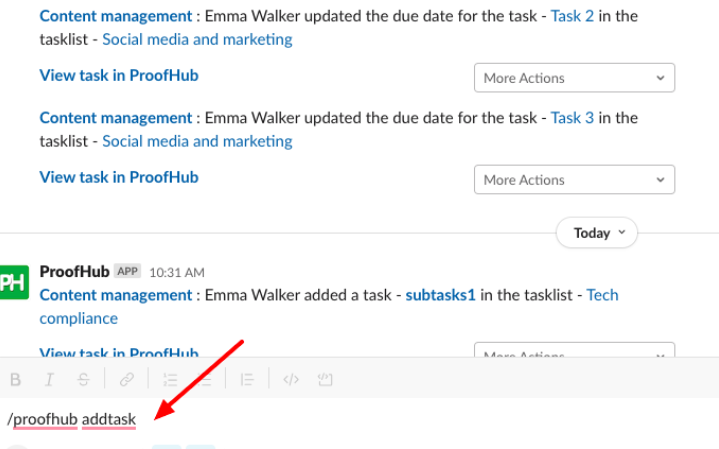Image resolution: width=719 pixels, height=449 pixels.
Task: Click the APP badge beside ProofHub
Action: coord(127,272)
